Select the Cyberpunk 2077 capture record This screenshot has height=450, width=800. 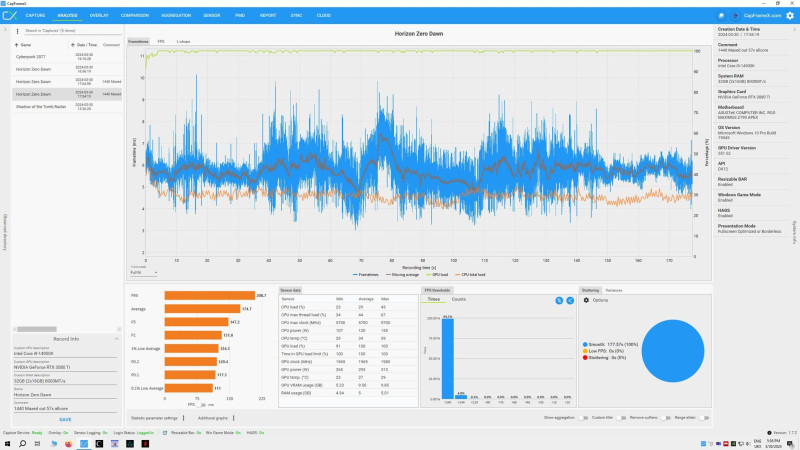click(x=67, y=57)
